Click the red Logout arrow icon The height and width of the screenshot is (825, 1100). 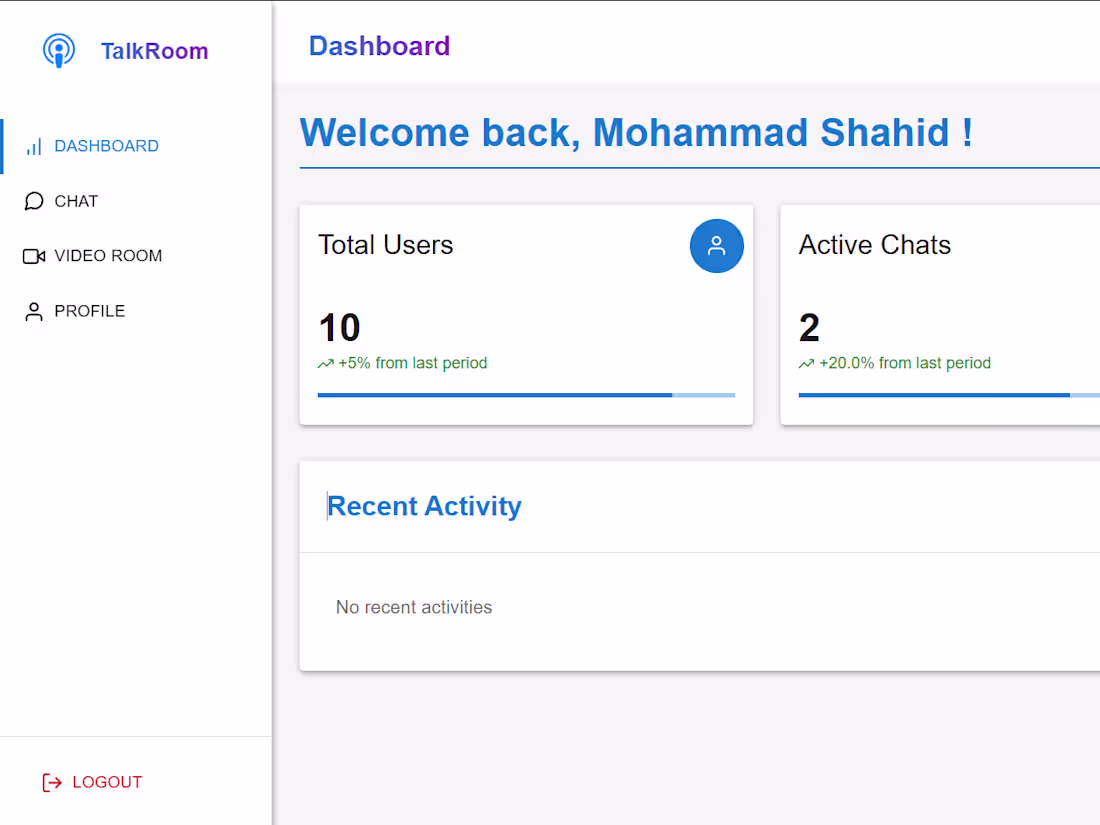tap(51, 782)
